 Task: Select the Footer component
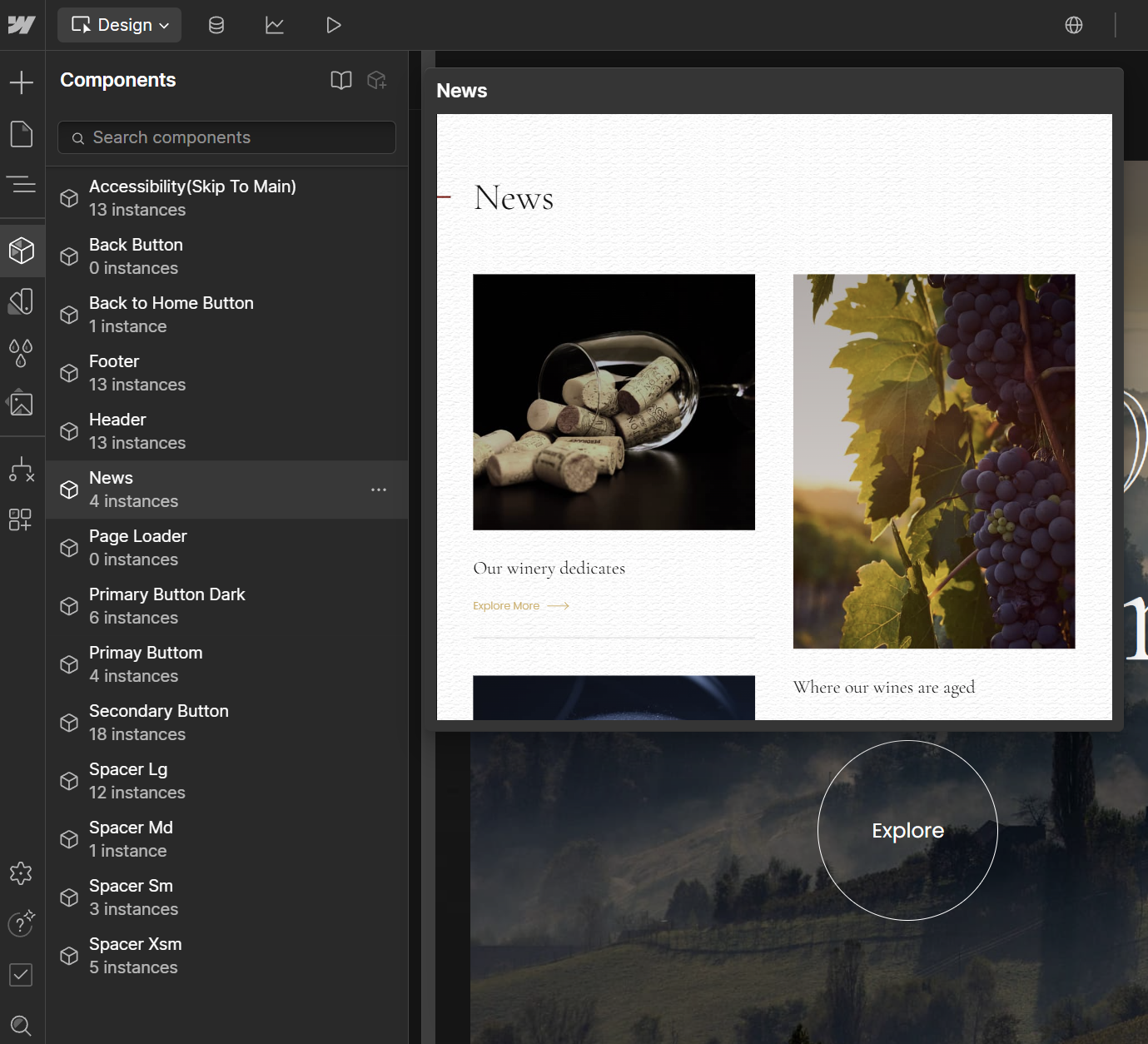[x=226, y=373]
